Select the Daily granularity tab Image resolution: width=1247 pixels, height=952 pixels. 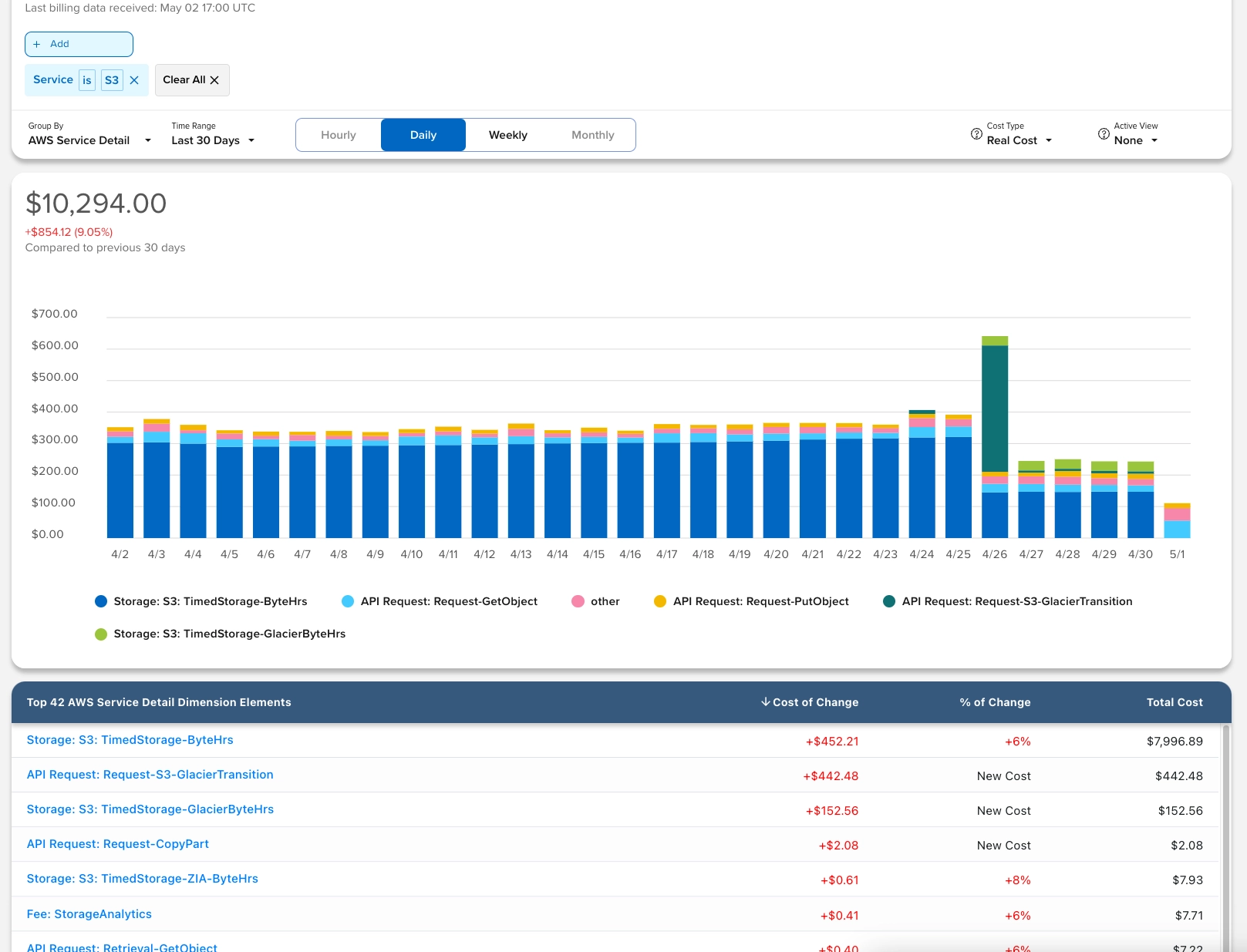click(x=423, y=135)
